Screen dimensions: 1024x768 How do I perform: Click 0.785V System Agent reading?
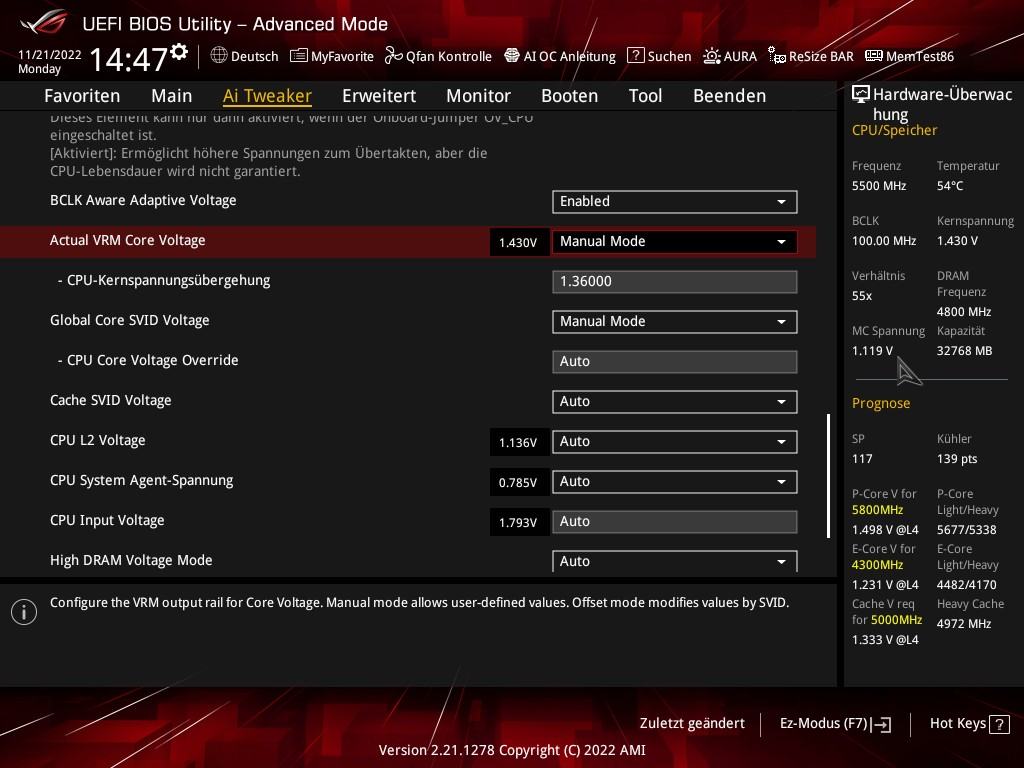point(519,483)
